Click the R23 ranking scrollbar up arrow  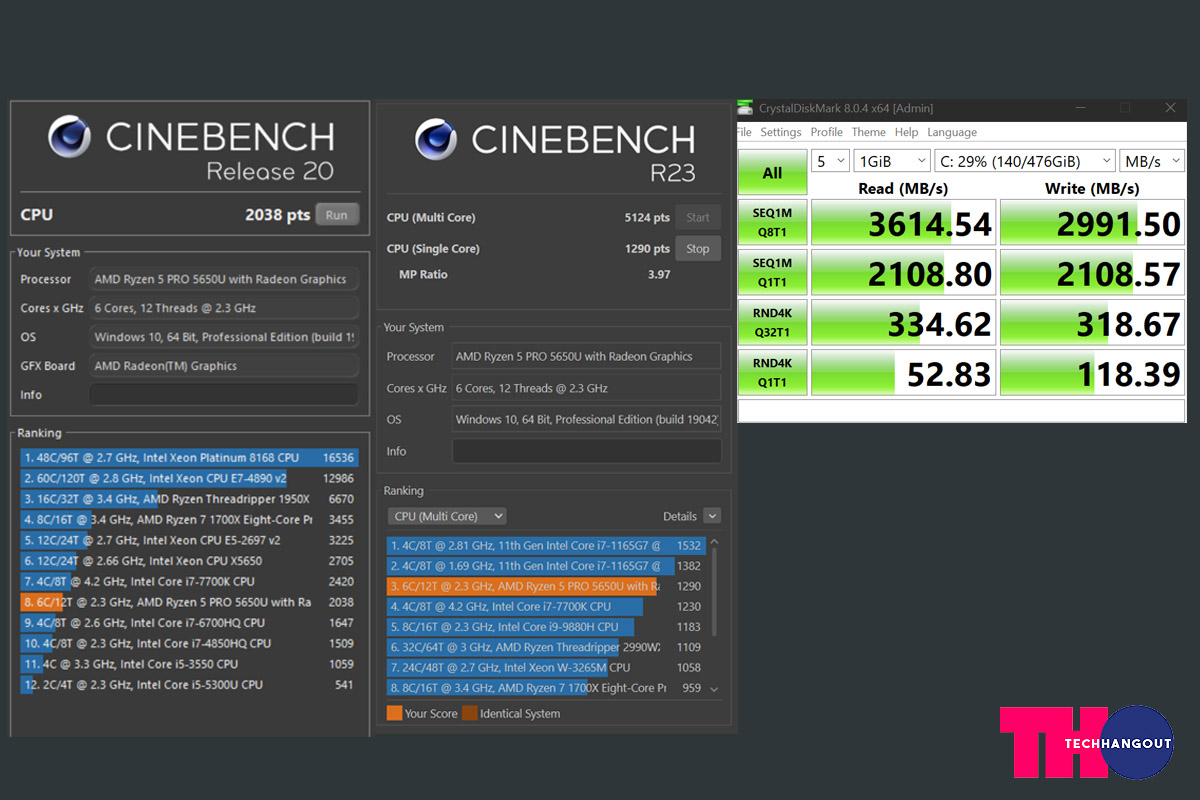(x=714, y=542)
